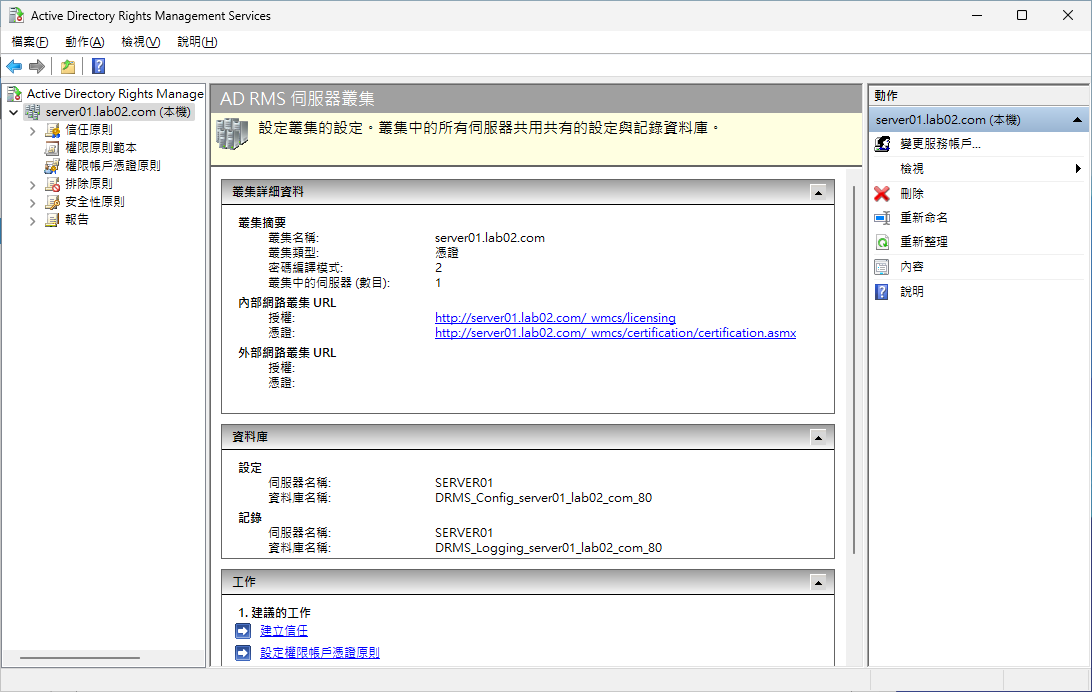
Task: Click the 密碼編譯模式 label
Action: tap(306, 268)
